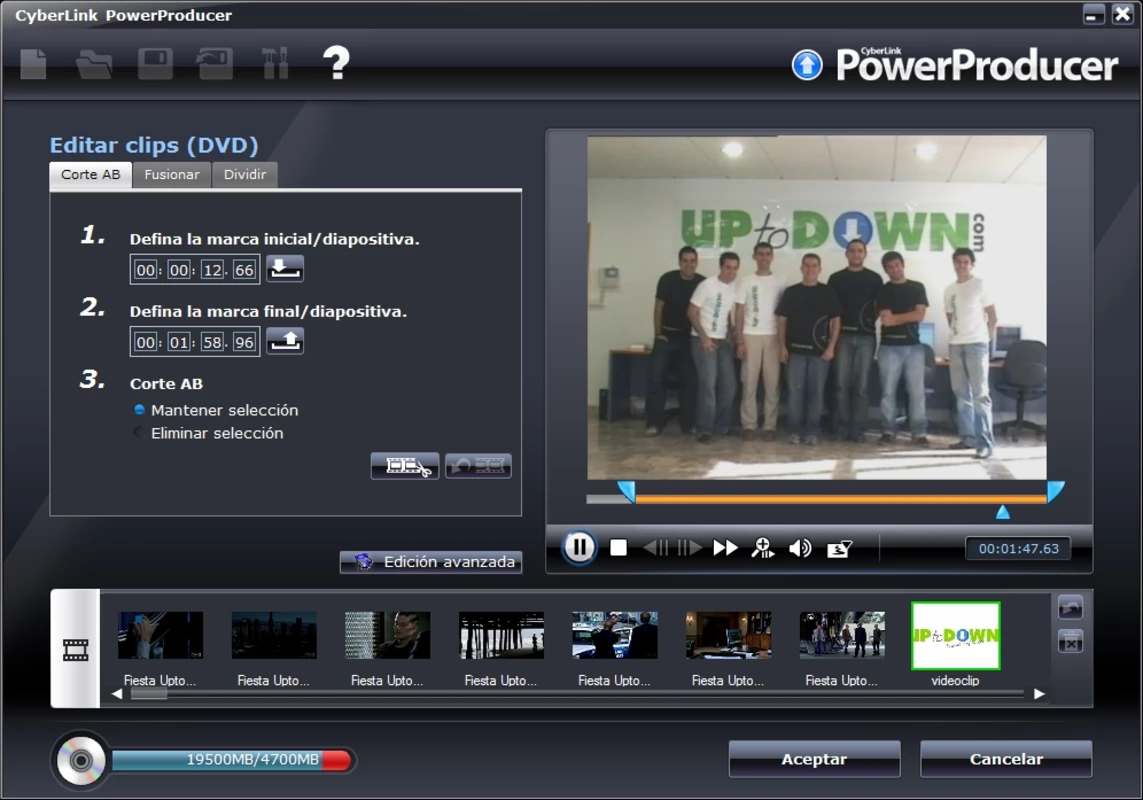The height and width of the screenshot is (800, 1143).
Task: Select the Eliminar selección option
Action: 209,433
